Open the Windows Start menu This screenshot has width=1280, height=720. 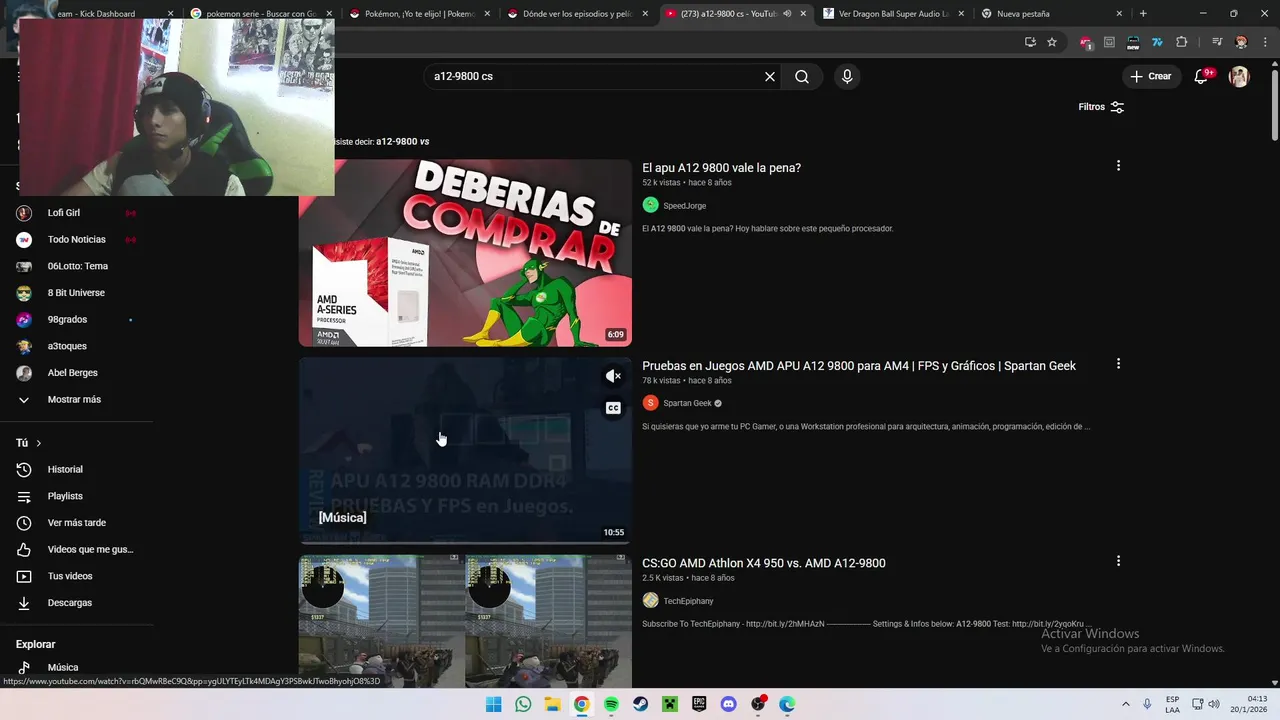pos(494,704)
